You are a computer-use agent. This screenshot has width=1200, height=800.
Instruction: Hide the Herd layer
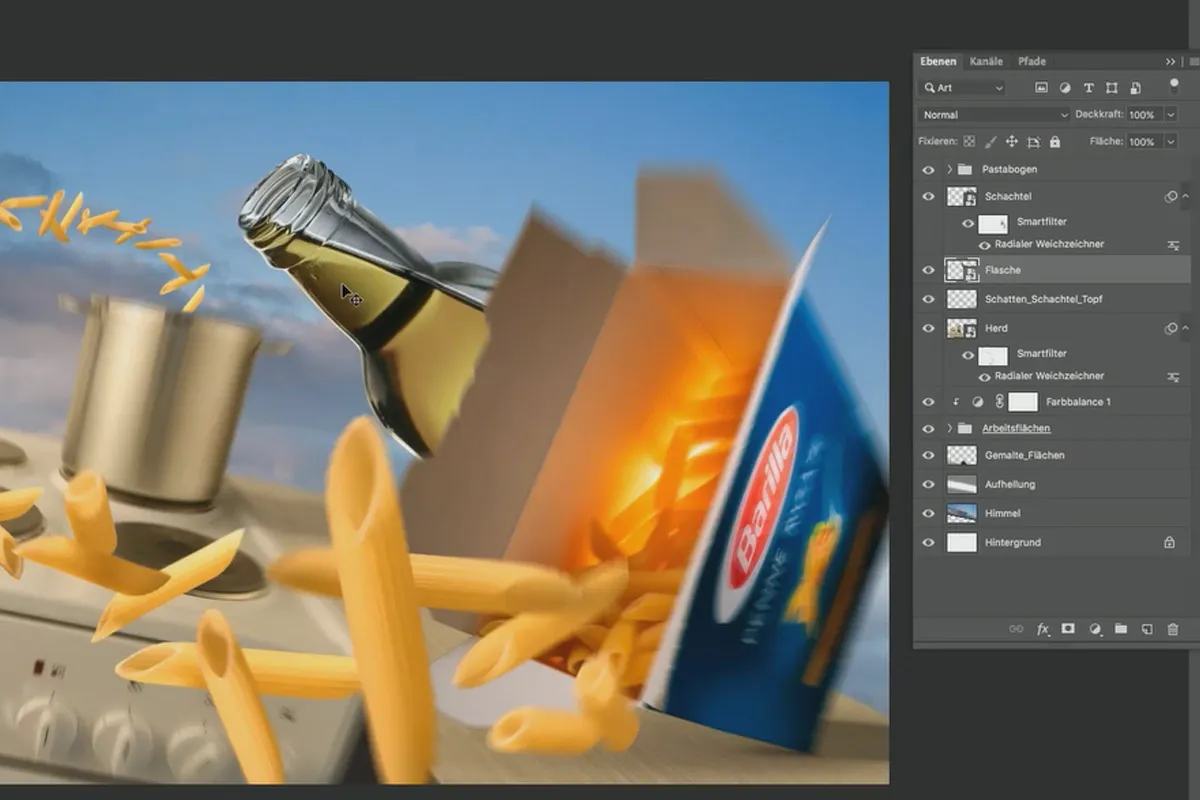(x=929, y=328)
